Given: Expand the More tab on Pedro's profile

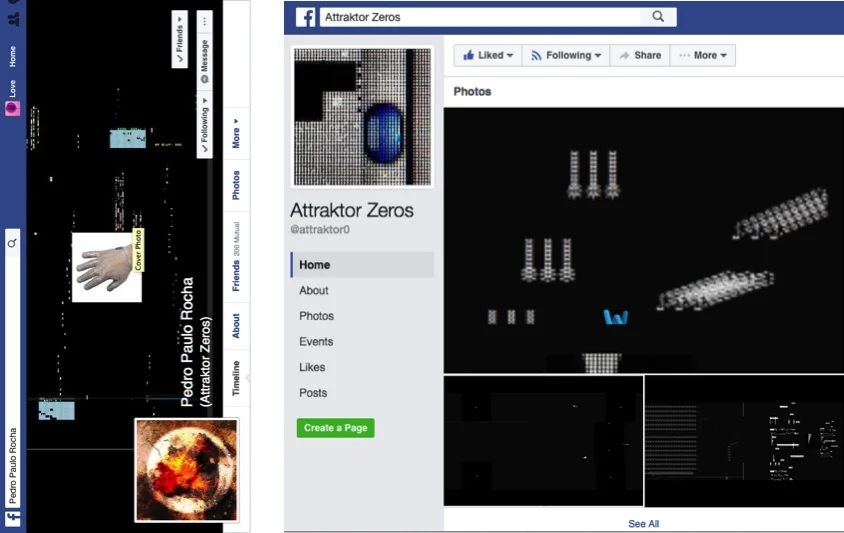Looking at the screenshot, I should point(236,134).
